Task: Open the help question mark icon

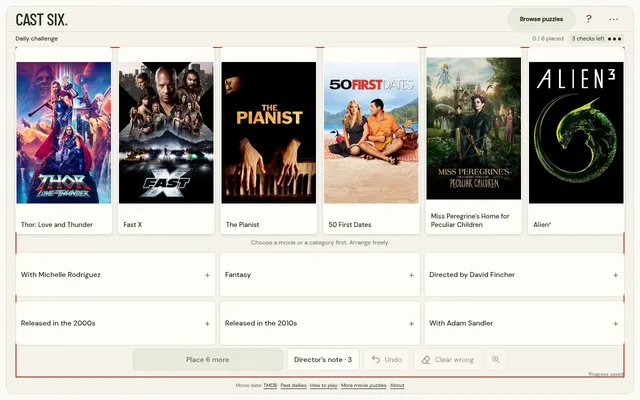Action: tap(589, 19)
